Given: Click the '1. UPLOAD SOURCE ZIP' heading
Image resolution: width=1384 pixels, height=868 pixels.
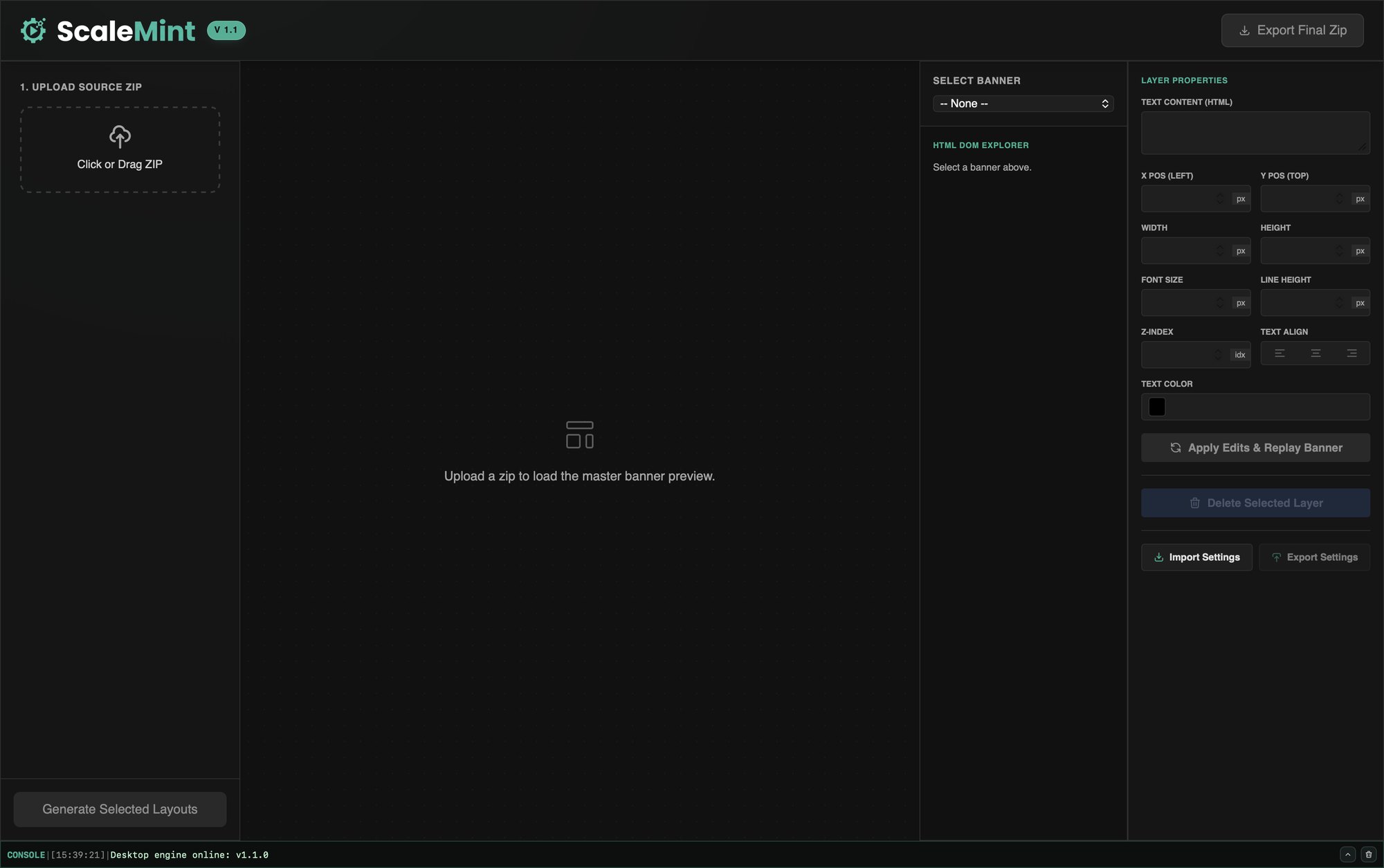Looking at the screenshot, I should point(81,87).
